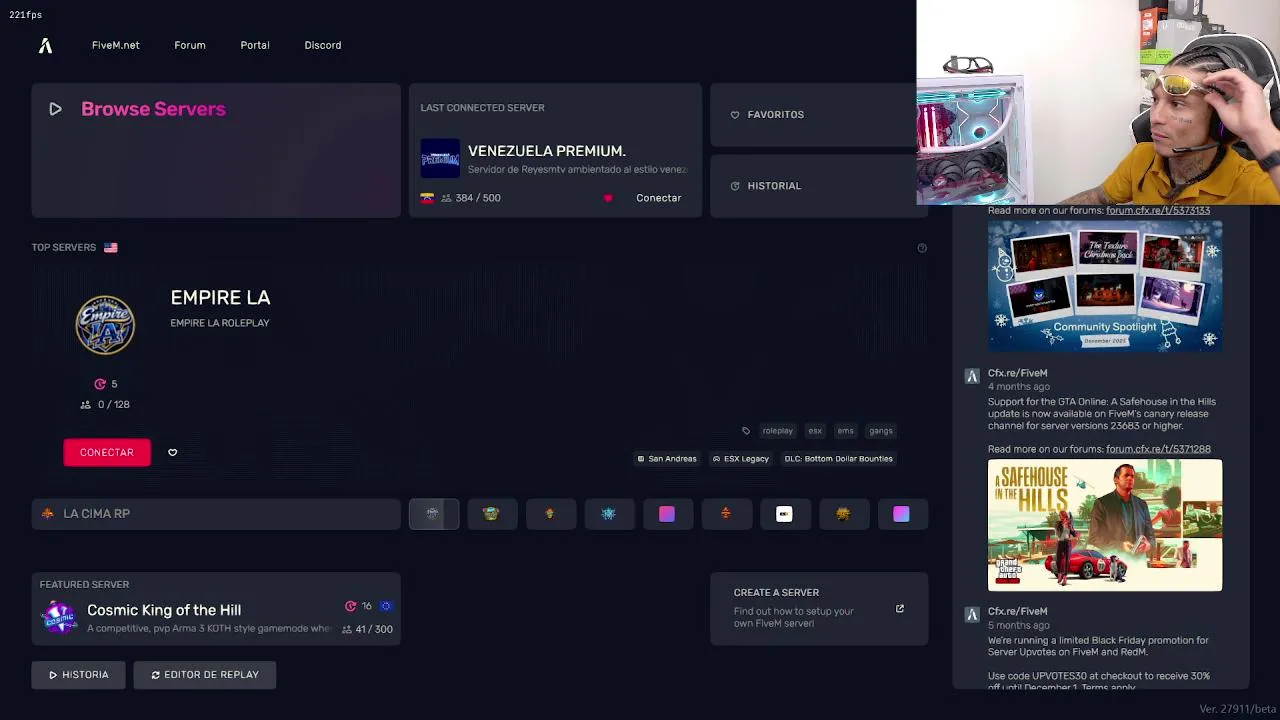The width and height of the screenshot is (1280, 720).
Task: Select the gradient tile after the gold emblem
Action: click(901, 514)
